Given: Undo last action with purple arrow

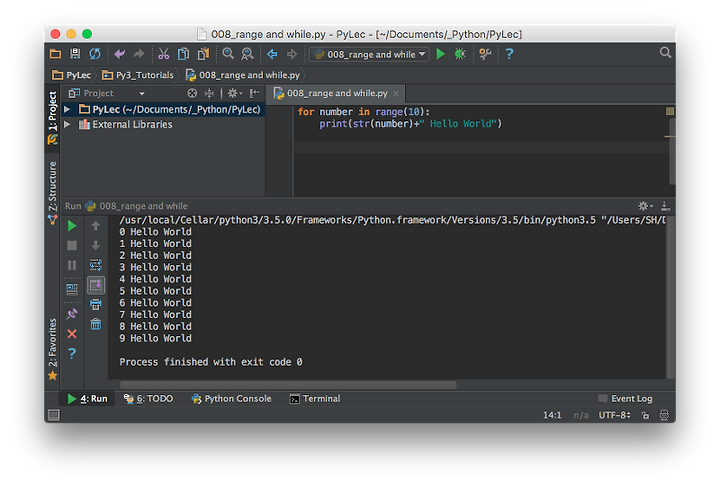Looking at the screenshot, I should tap(119, 54).
